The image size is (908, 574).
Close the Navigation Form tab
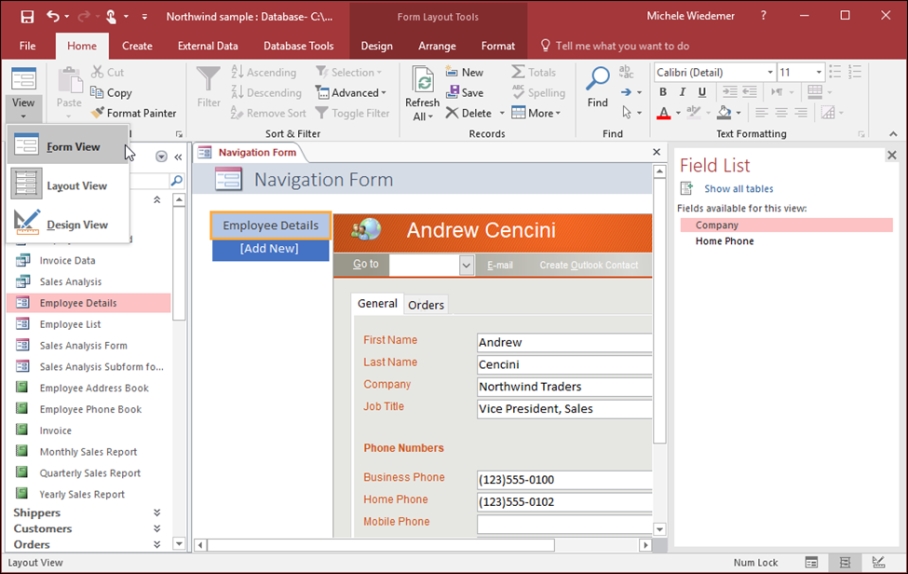pos(656,152)
